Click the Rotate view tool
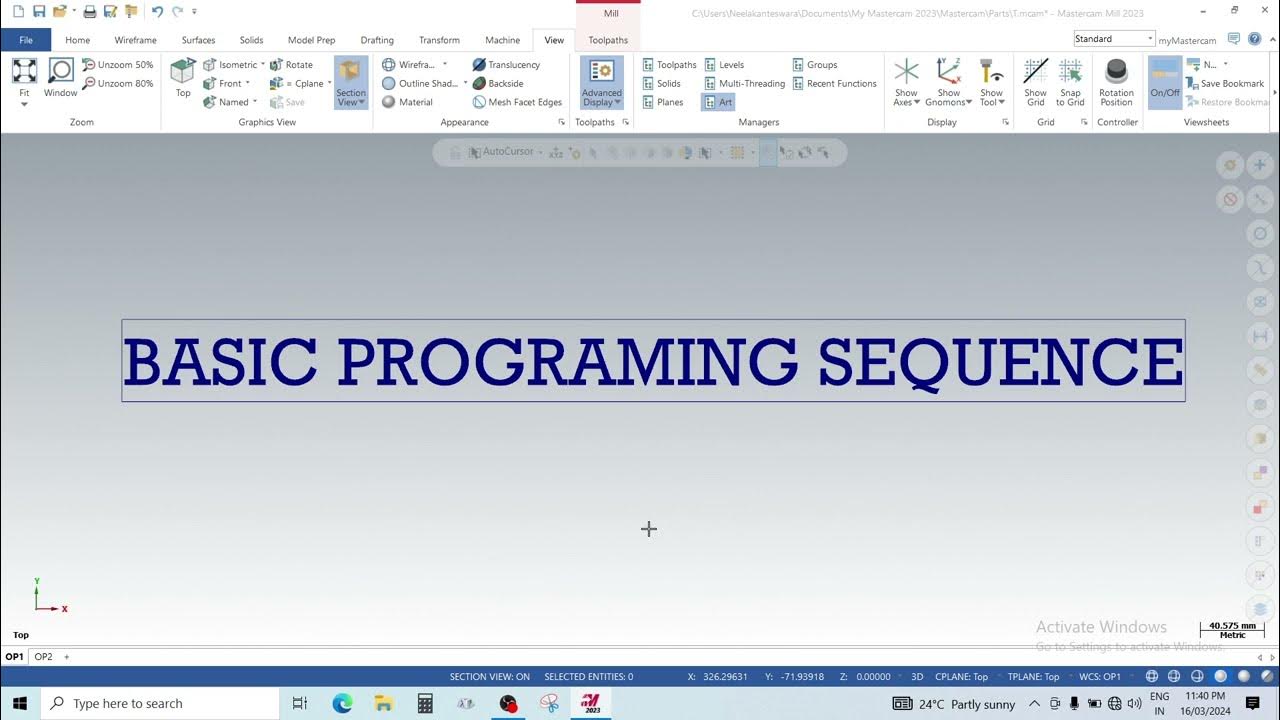Screen dimensions: 1280x720 coord(292,65)
